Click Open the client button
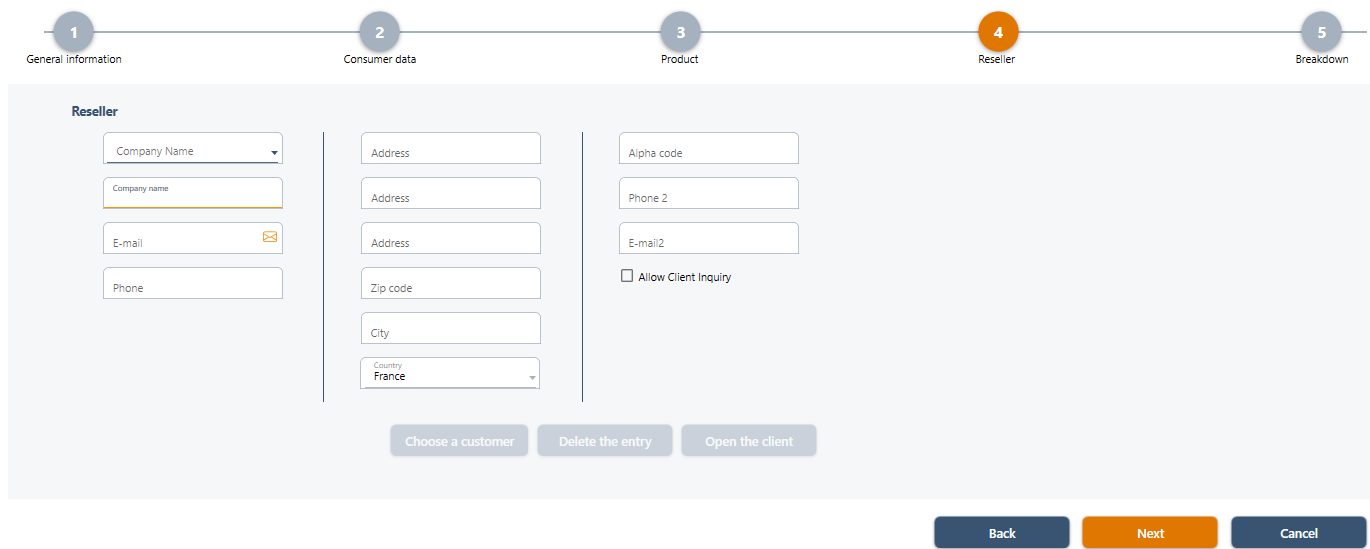Screen dimensions: 1370x549 (749, 441)
